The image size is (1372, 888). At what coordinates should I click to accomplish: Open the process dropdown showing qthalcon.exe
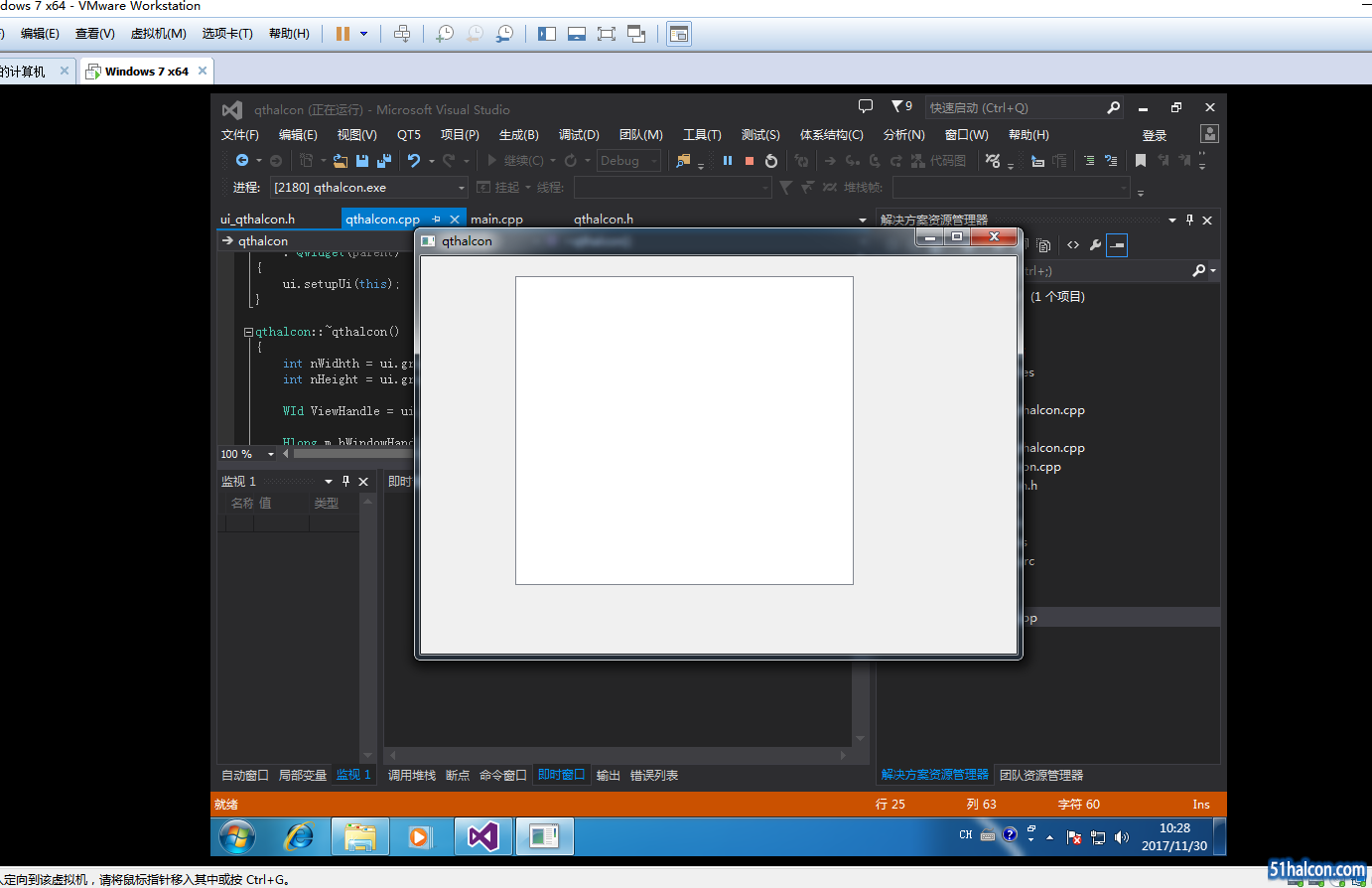tap(368, 188)
